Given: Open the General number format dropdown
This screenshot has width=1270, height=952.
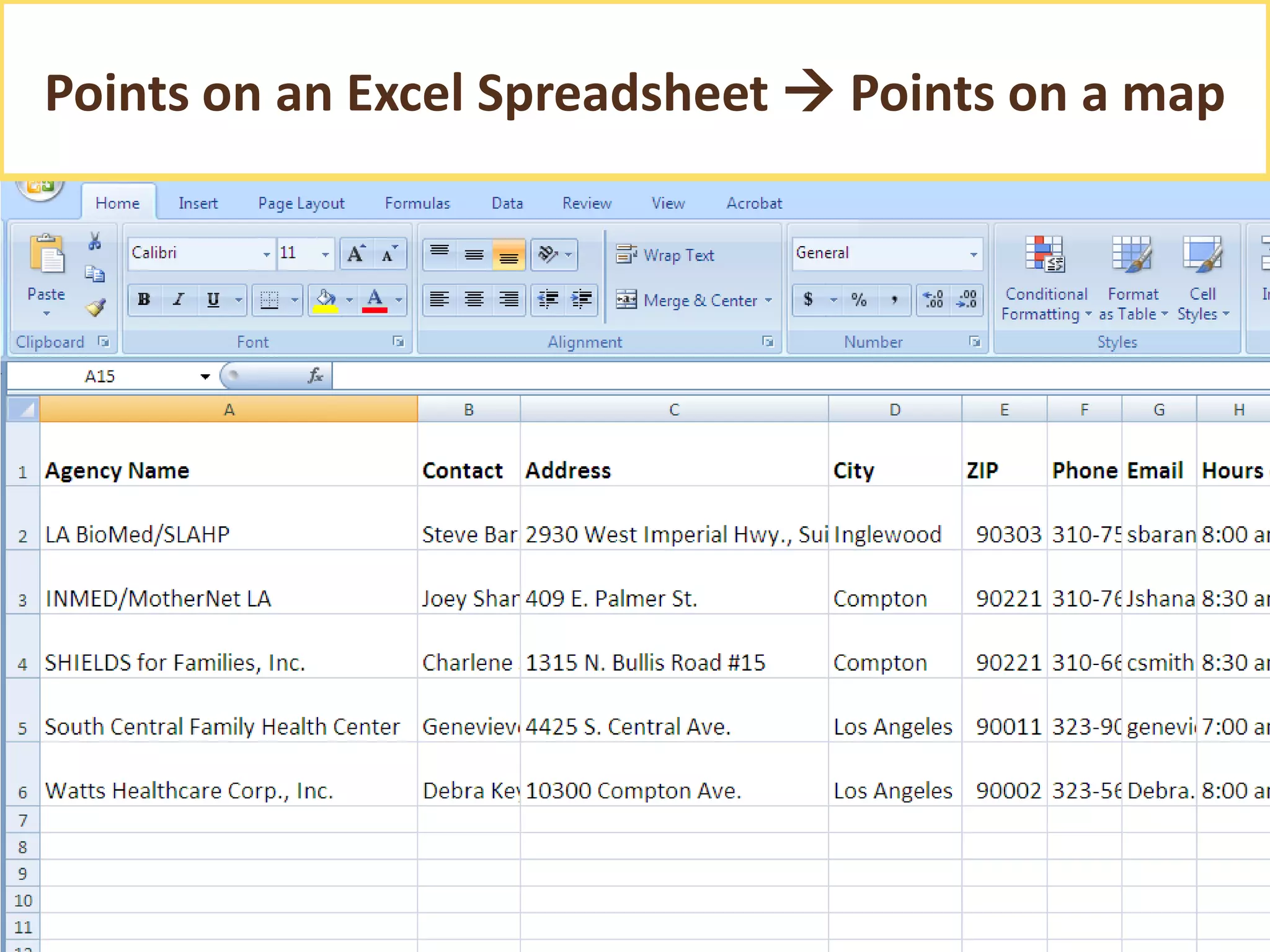Looking at the screenshot, I should (974, 254).
